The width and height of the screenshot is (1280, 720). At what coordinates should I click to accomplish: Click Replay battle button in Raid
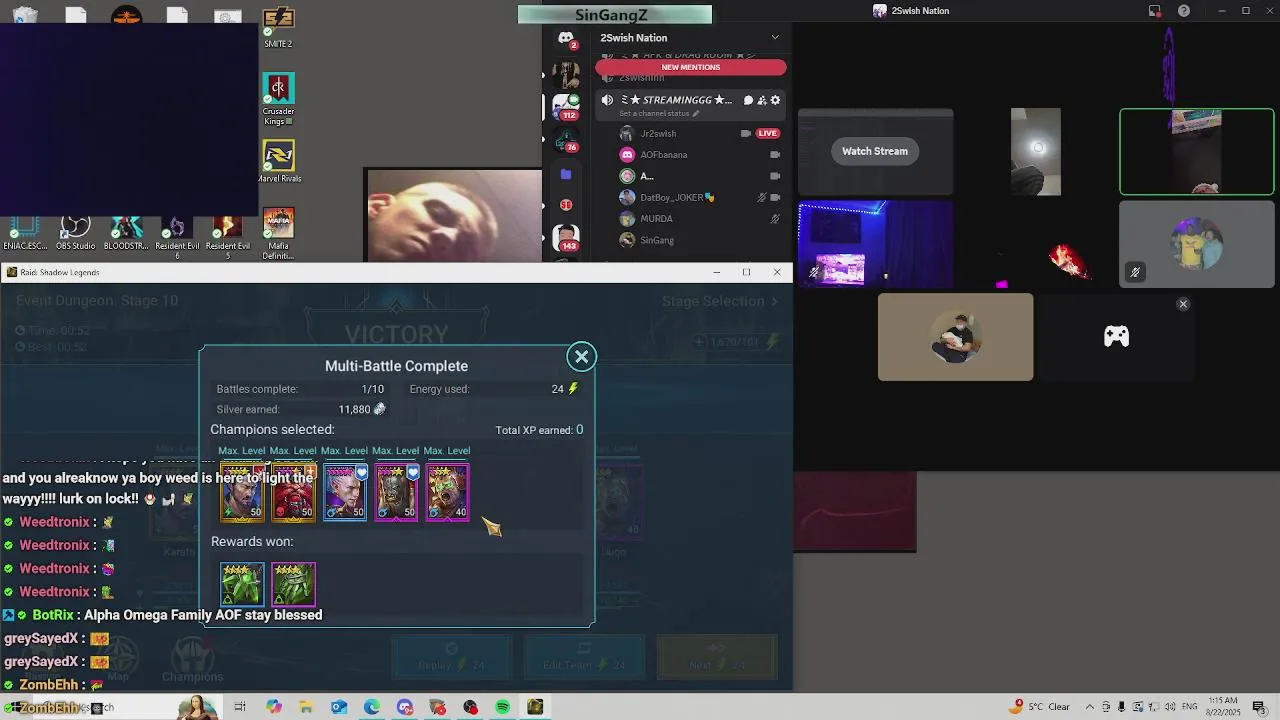[451, 659]
